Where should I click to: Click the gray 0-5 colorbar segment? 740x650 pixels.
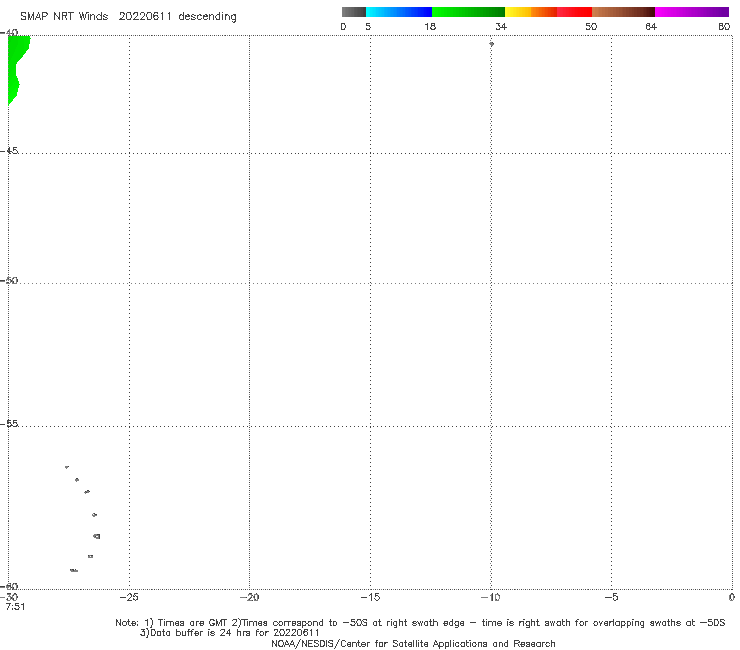(354, 12)
